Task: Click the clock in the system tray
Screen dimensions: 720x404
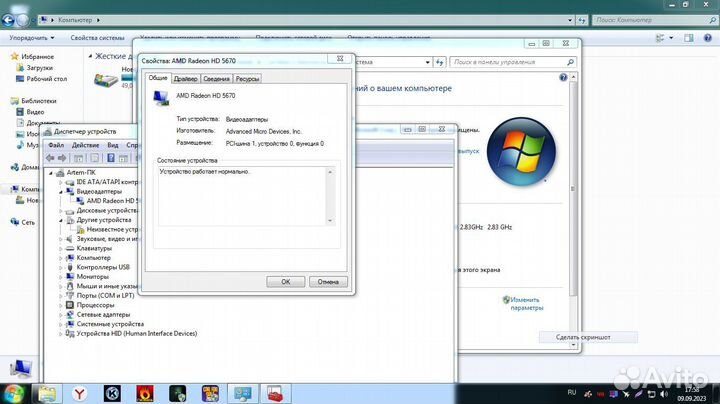Action: point(692,394)
